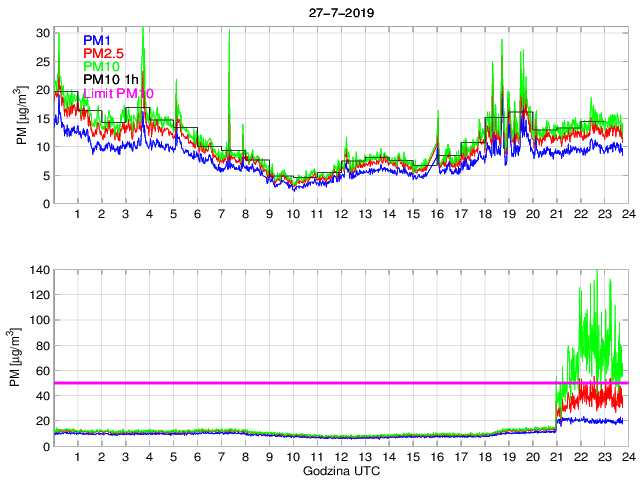Viewport: 640px width, 480px height.
Task: Click the Godzina UTC x-axis label
Action: (340, 470)
